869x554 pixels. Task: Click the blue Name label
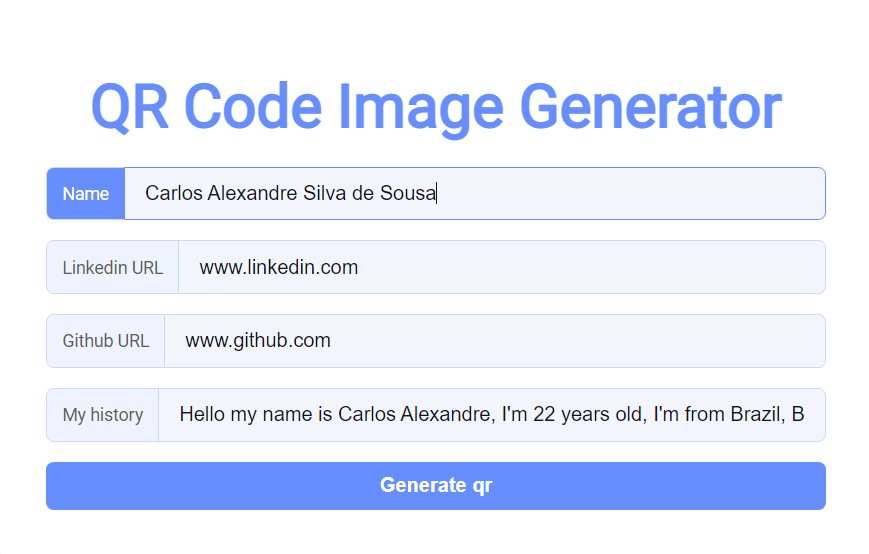point(86,193)
